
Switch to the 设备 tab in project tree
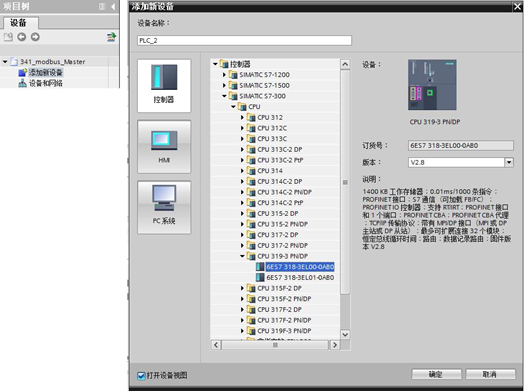point(20,23)
